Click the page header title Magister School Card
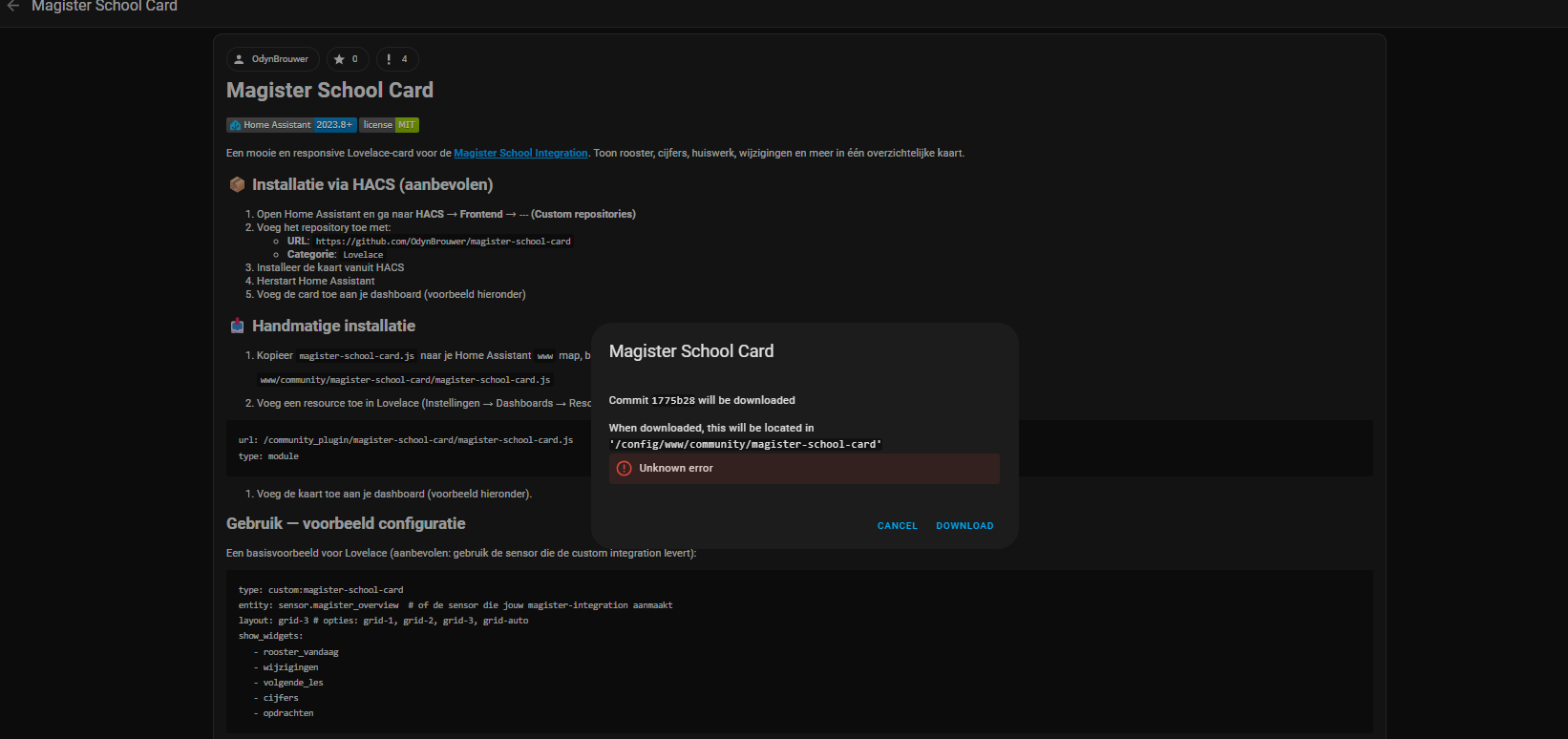Viewport: 1568px width, 739px height. pos(104,6)
